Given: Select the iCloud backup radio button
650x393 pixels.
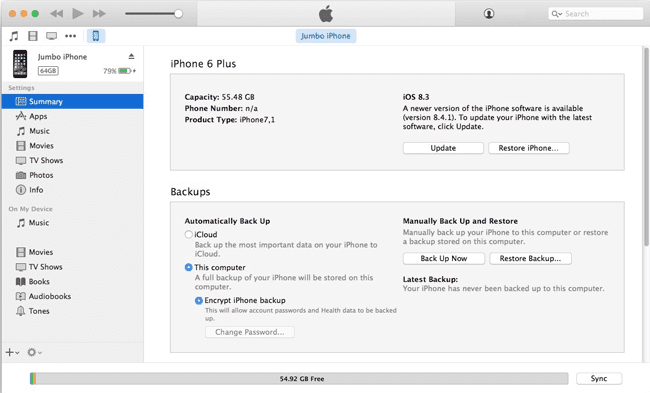Looking at the screenshot, I should coord(189,235).
